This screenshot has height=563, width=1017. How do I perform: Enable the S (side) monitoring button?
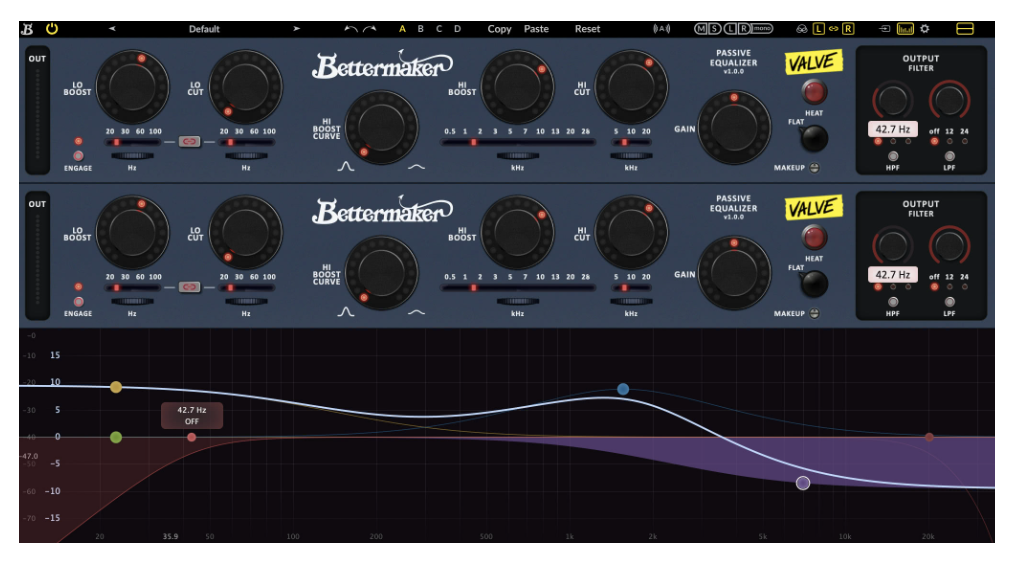pos(714,29)
